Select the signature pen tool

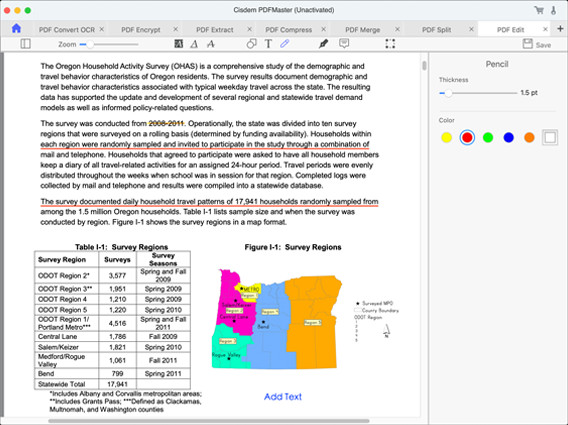pyautogui.click(x=323, y=44)
